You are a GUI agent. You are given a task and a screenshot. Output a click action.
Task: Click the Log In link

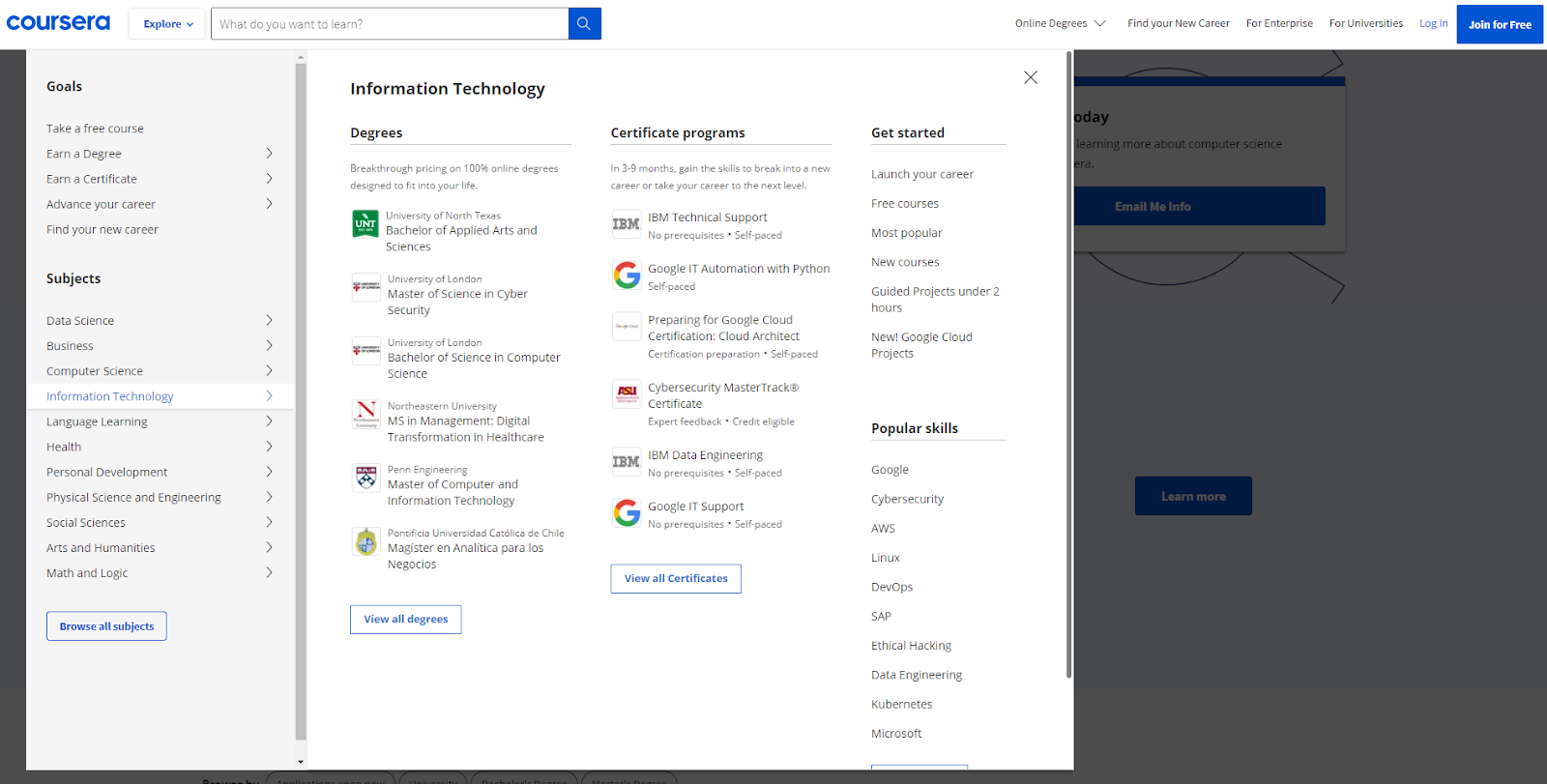click(1434, 23)
